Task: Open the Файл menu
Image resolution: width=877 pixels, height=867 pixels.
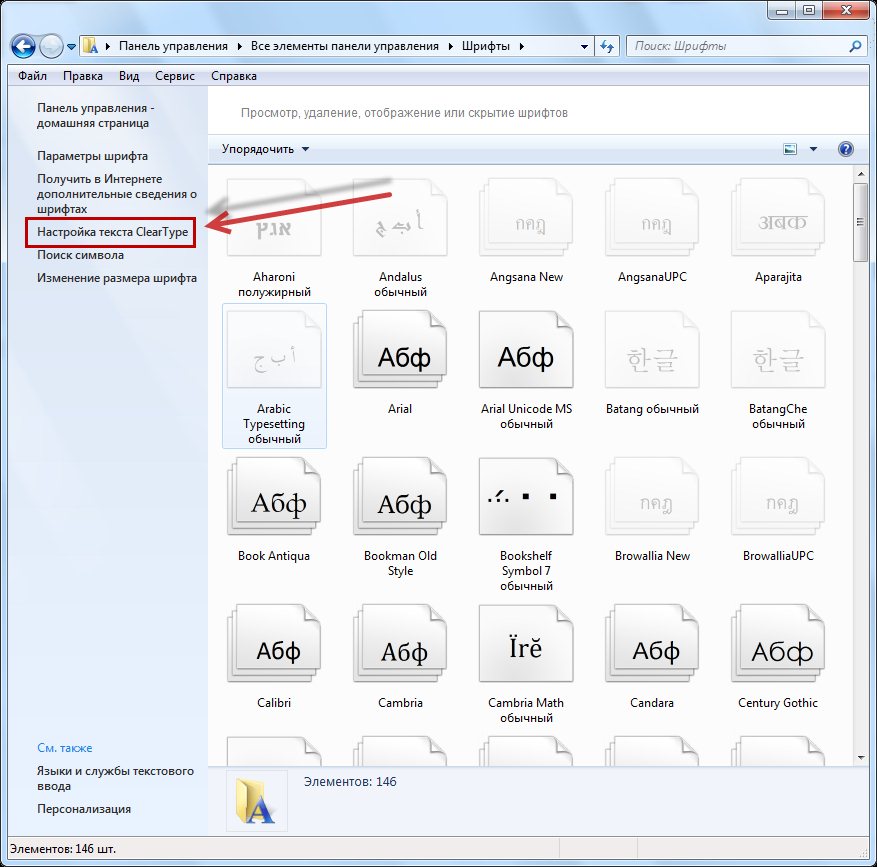Action: pyautogui.click(x=32, y=76)
